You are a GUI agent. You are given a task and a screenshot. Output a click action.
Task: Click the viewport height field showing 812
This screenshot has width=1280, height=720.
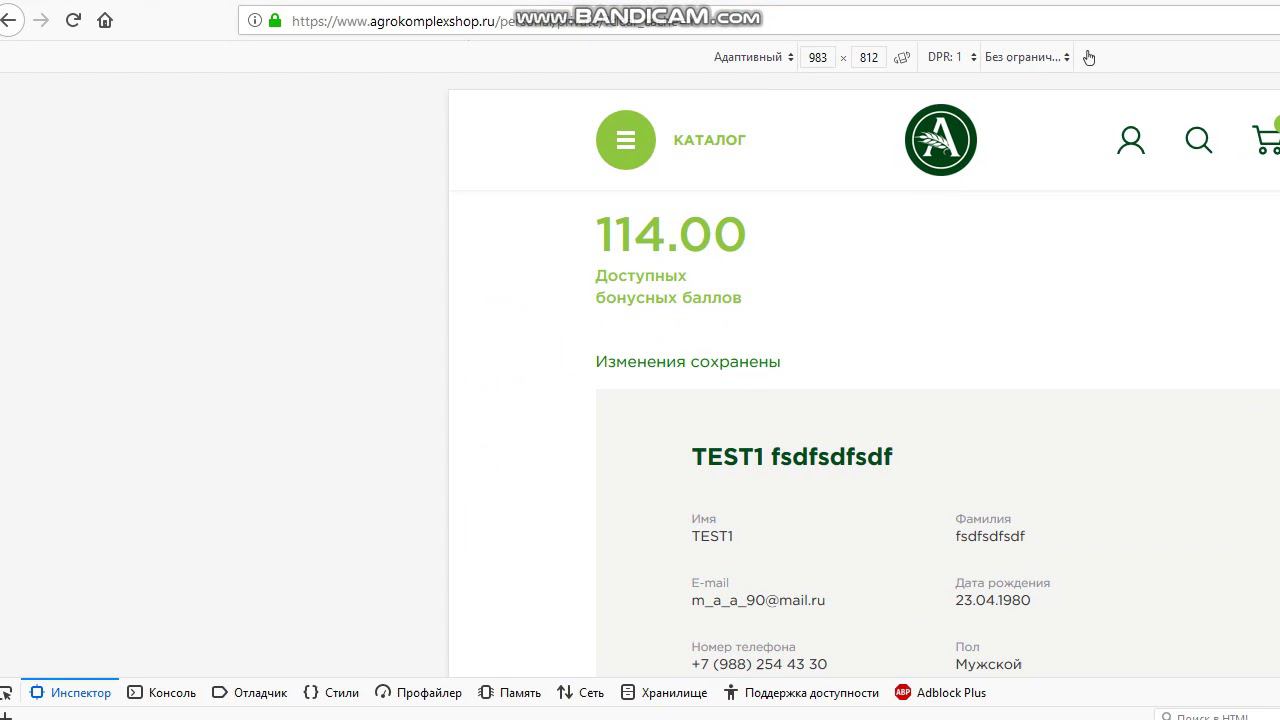pos(869,57)
